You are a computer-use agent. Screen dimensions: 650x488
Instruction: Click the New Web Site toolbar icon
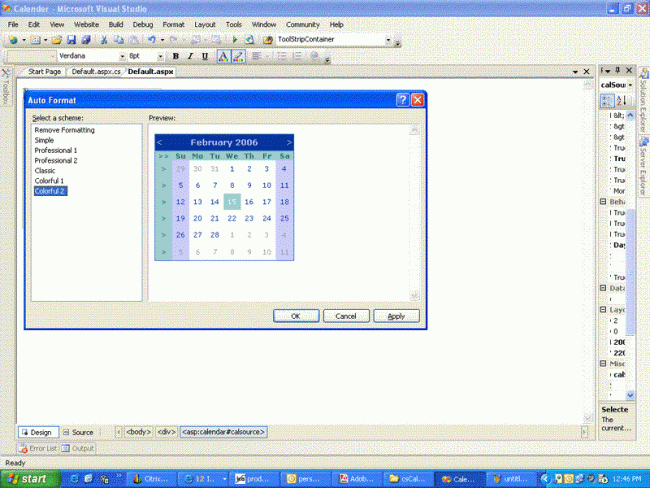[13, 40]
